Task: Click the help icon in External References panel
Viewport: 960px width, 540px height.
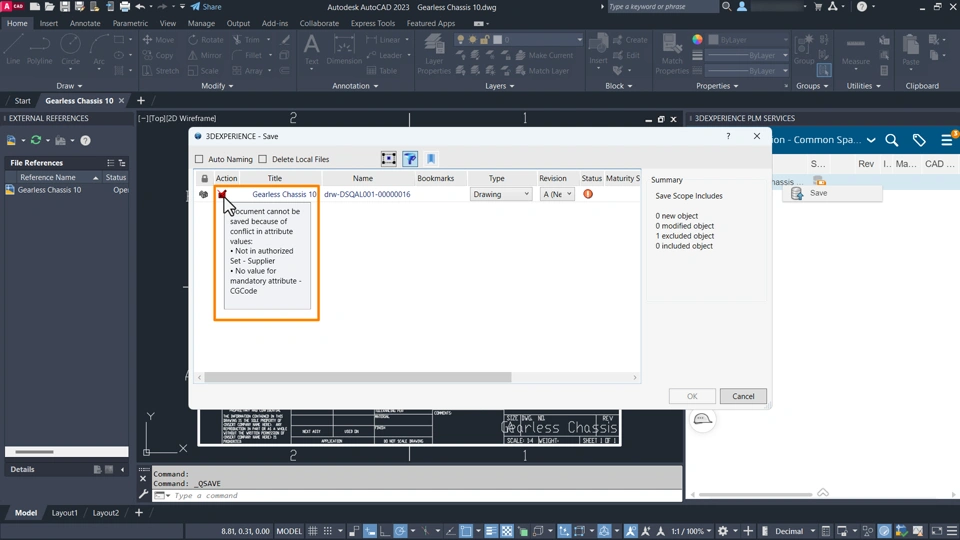Action: 85,140
